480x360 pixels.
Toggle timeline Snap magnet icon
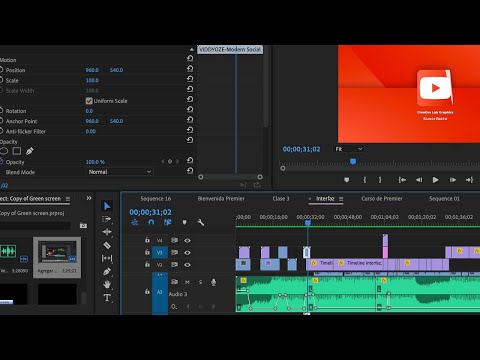click(151, 222)
